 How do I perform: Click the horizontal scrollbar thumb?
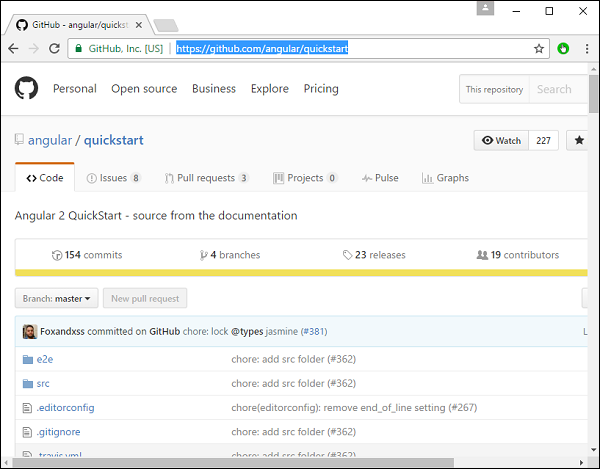(233, 462)
